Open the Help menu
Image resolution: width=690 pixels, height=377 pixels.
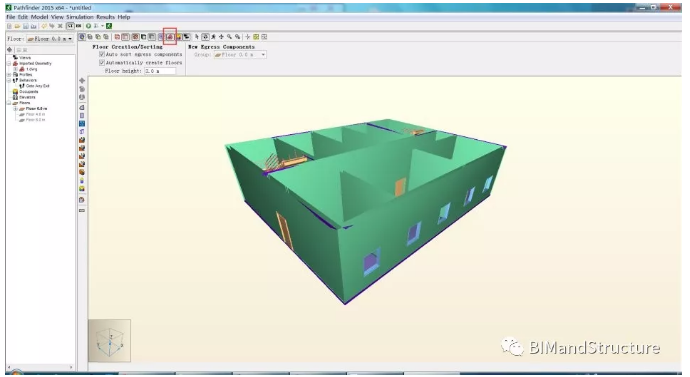click(124, 17)
